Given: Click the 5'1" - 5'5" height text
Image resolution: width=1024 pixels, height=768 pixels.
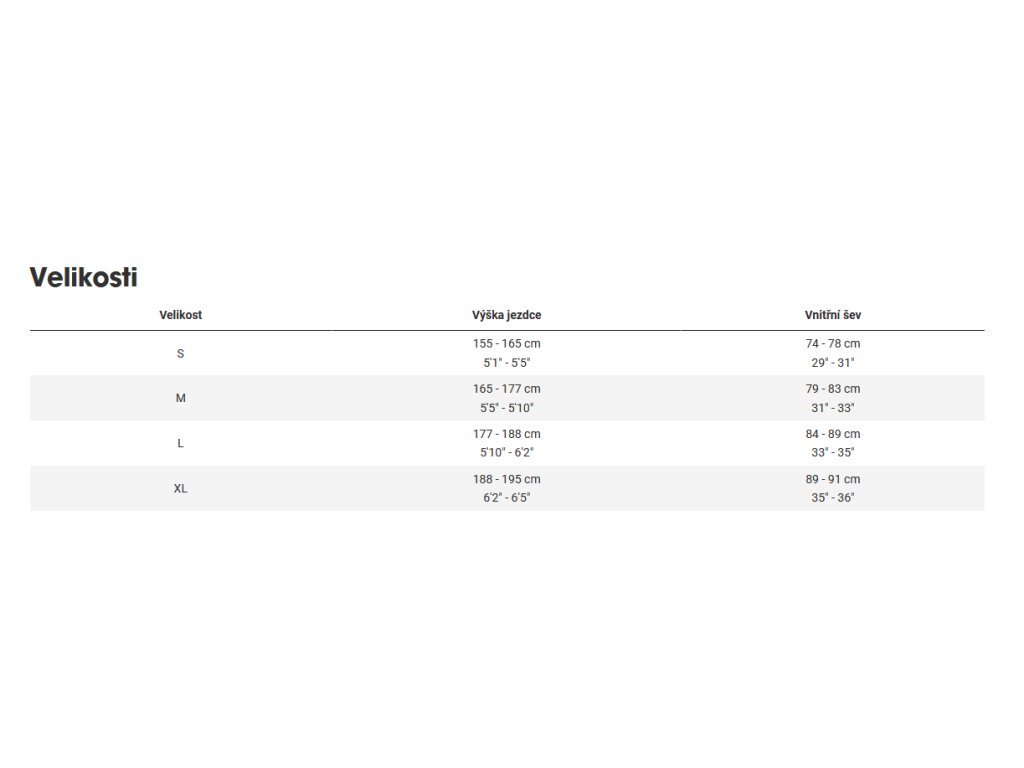Looking at the screenshot, I should point(506,363).
